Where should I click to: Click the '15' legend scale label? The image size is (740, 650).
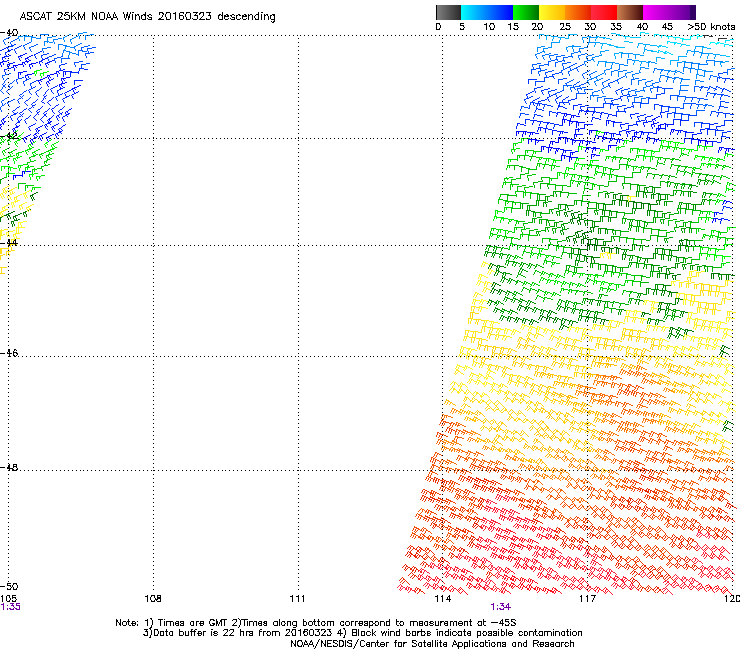pyautogui.click(x=513, y=27)
